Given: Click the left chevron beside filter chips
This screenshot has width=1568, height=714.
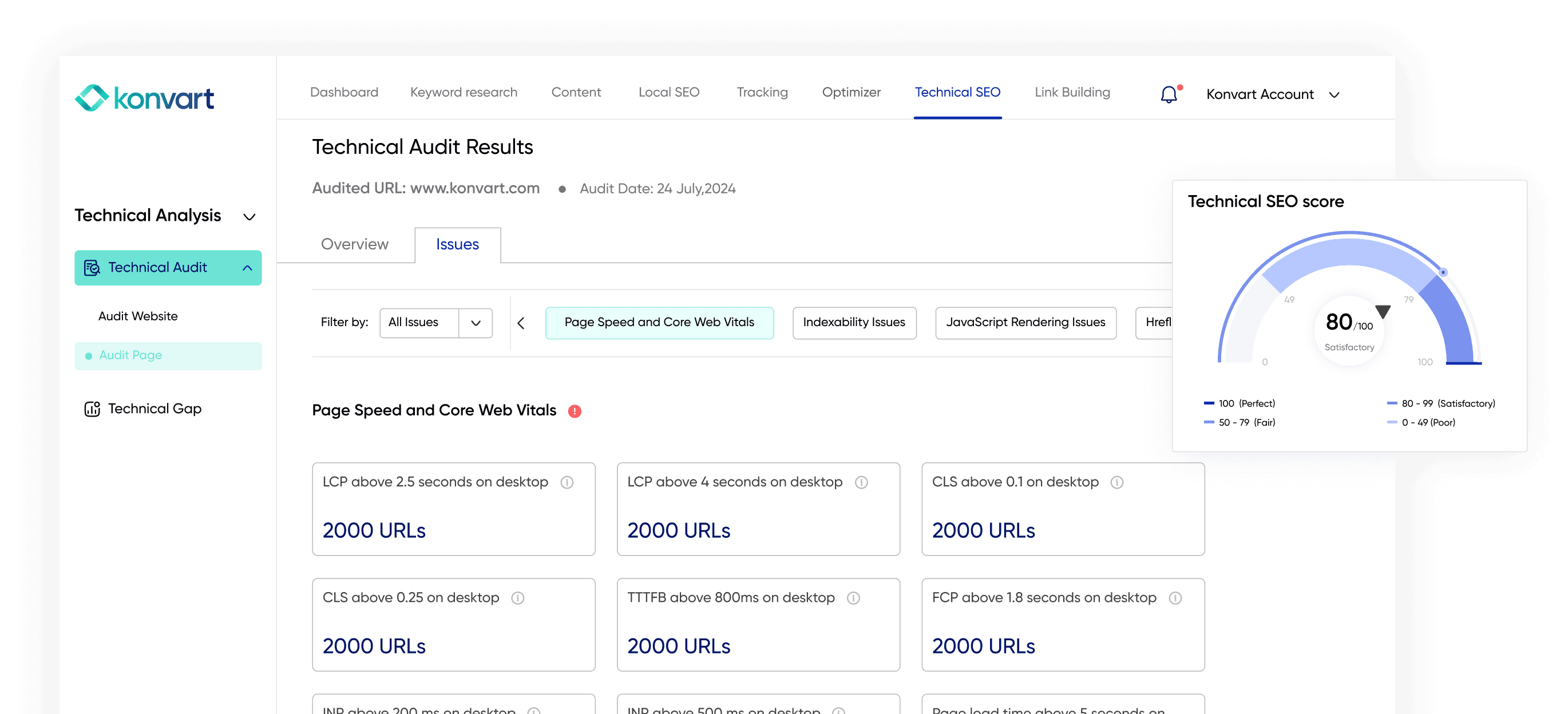Looking at the screenshot, I should [x=522, y=323].
